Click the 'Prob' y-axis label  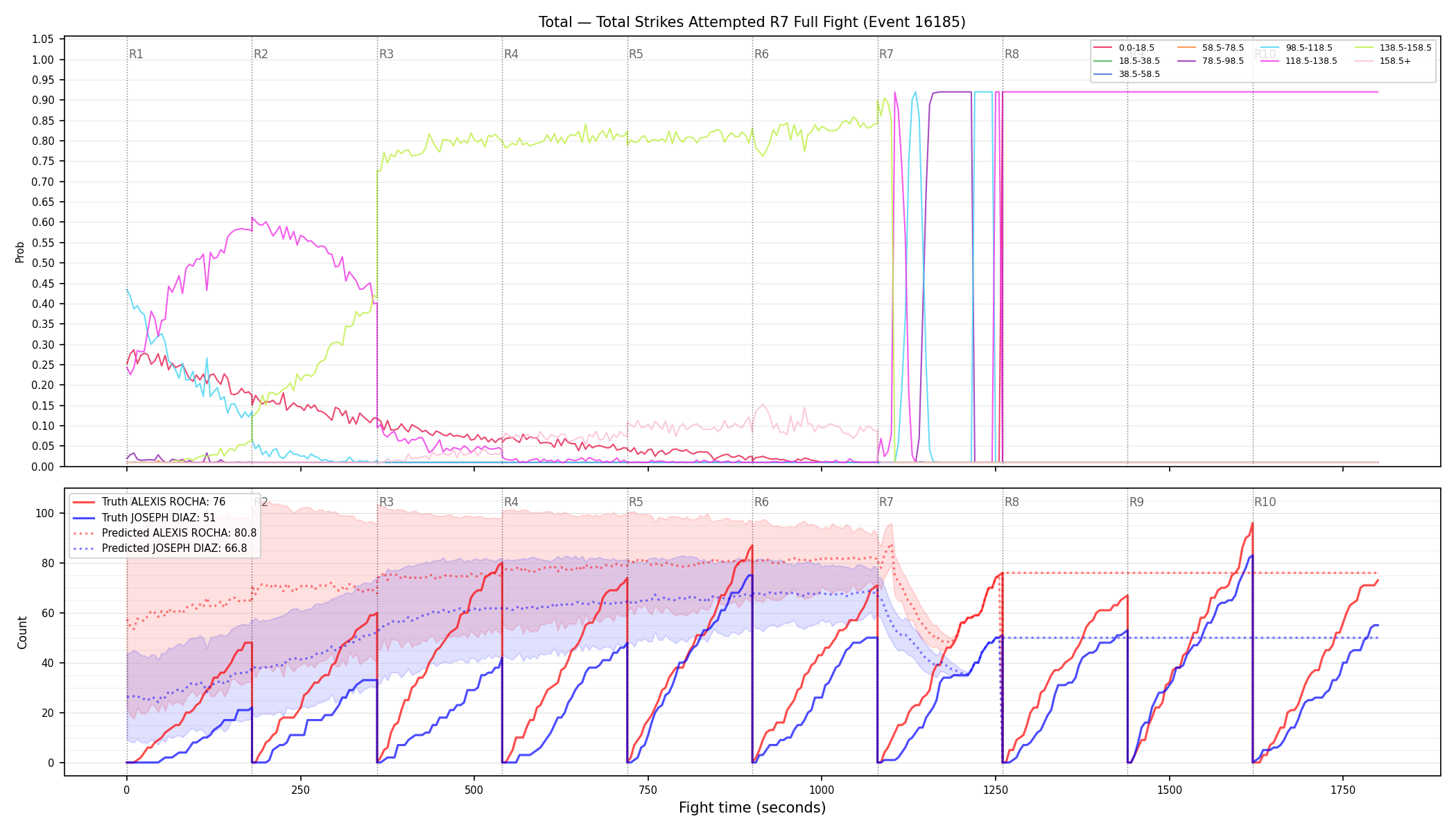(x=20, y=252)
